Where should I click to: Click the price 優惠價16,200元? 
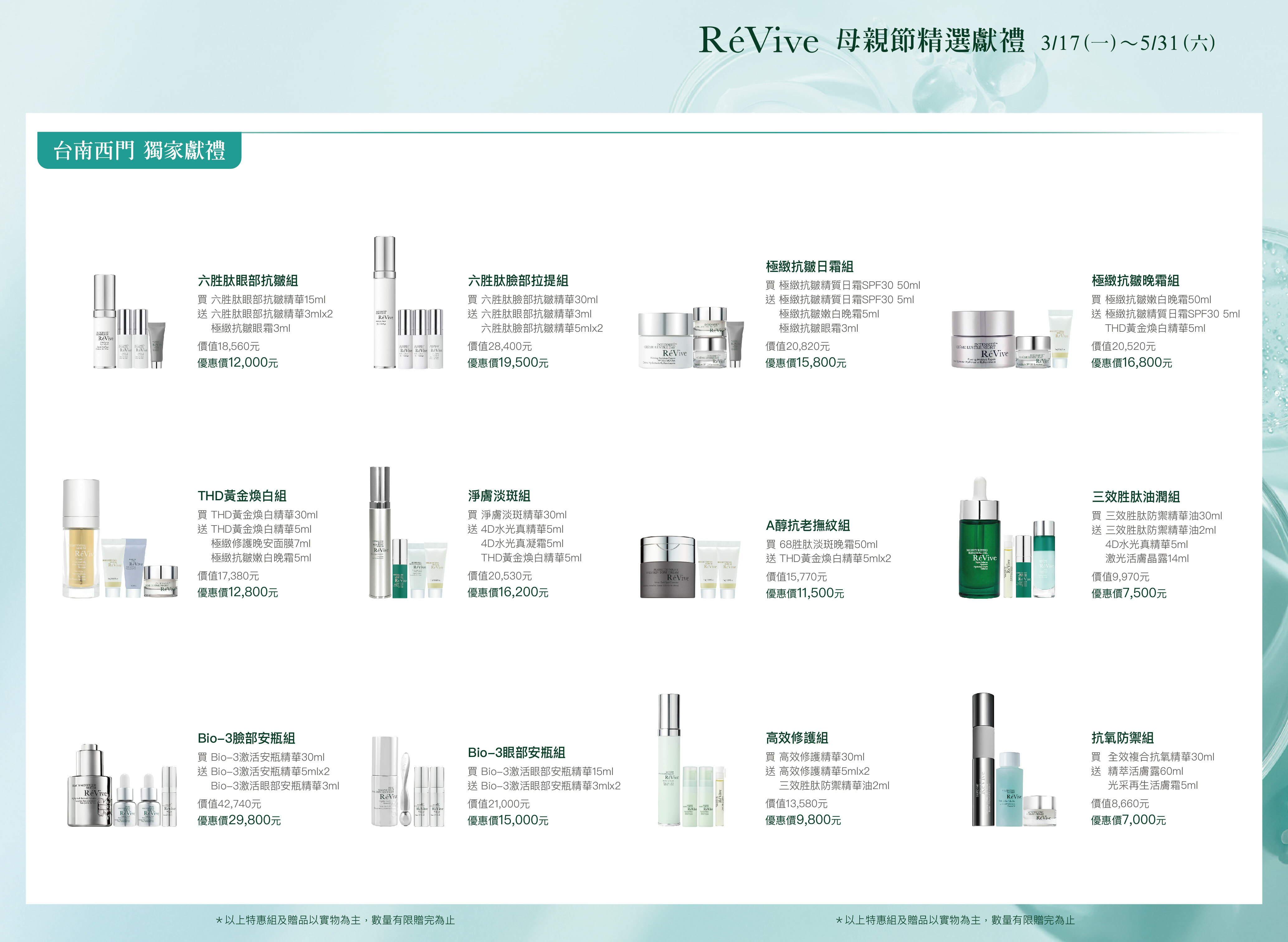[x=508, y=592]
